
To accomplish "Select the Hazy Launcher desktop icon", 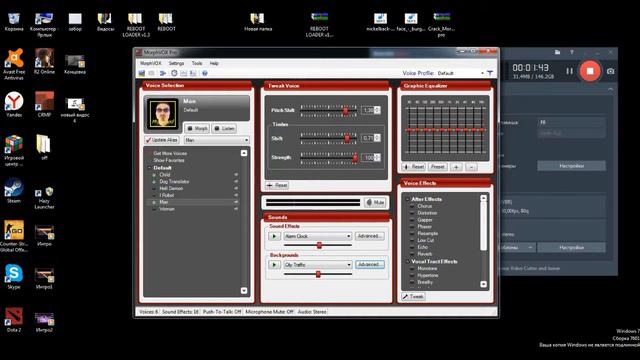I will (x=44, y=198).
